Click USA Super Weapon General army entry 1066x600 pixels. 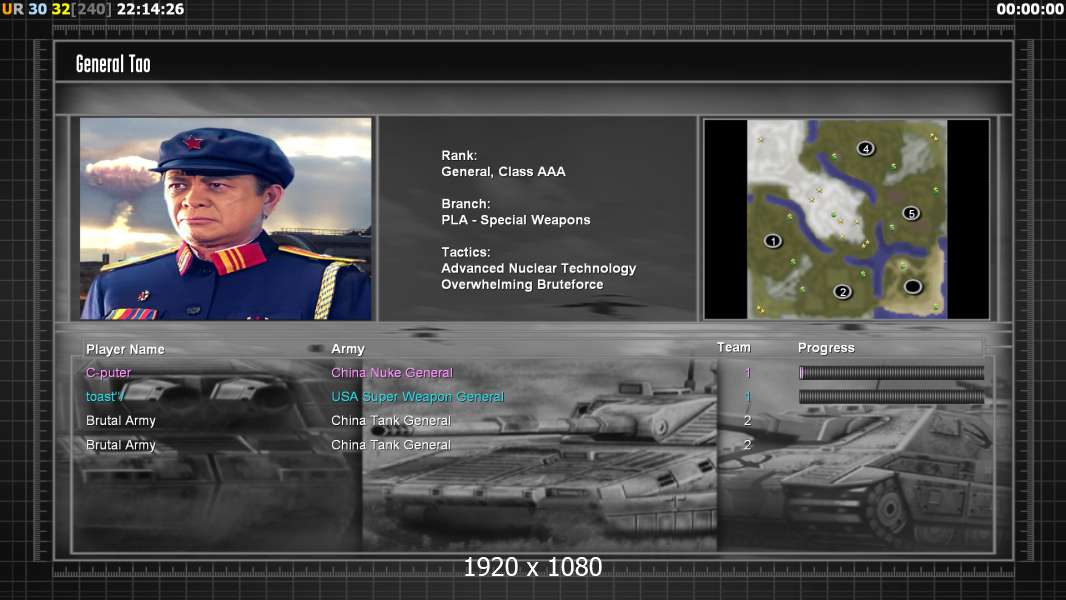(417, 397)
